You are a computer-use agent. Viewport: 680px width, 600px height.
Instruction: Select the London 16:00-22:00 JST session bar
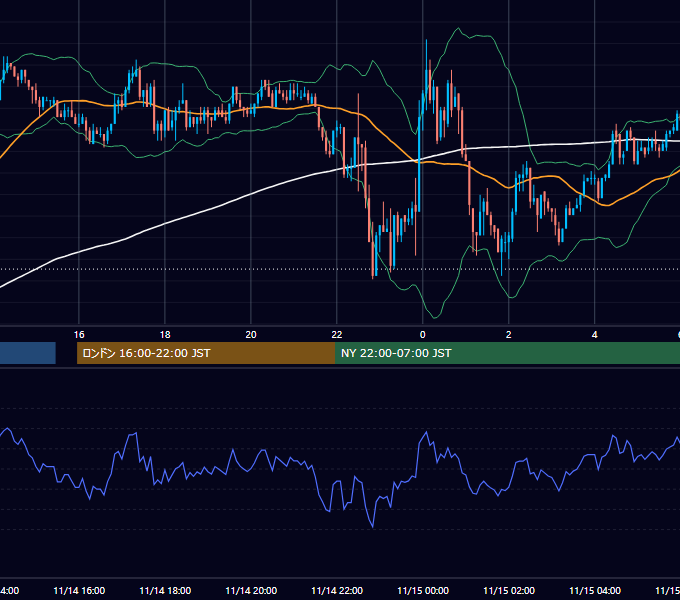(206, 353)
